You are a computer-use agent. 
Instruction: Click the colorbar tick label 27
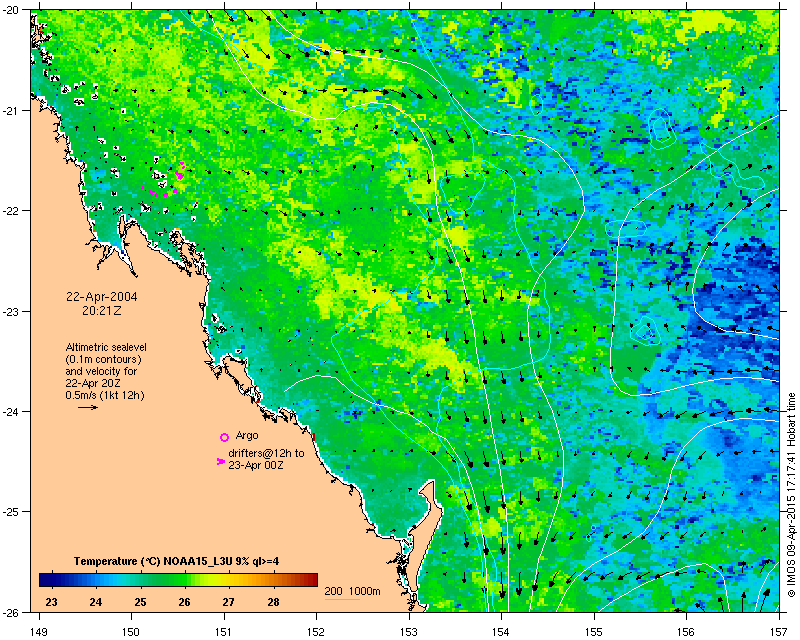point(229,602)
